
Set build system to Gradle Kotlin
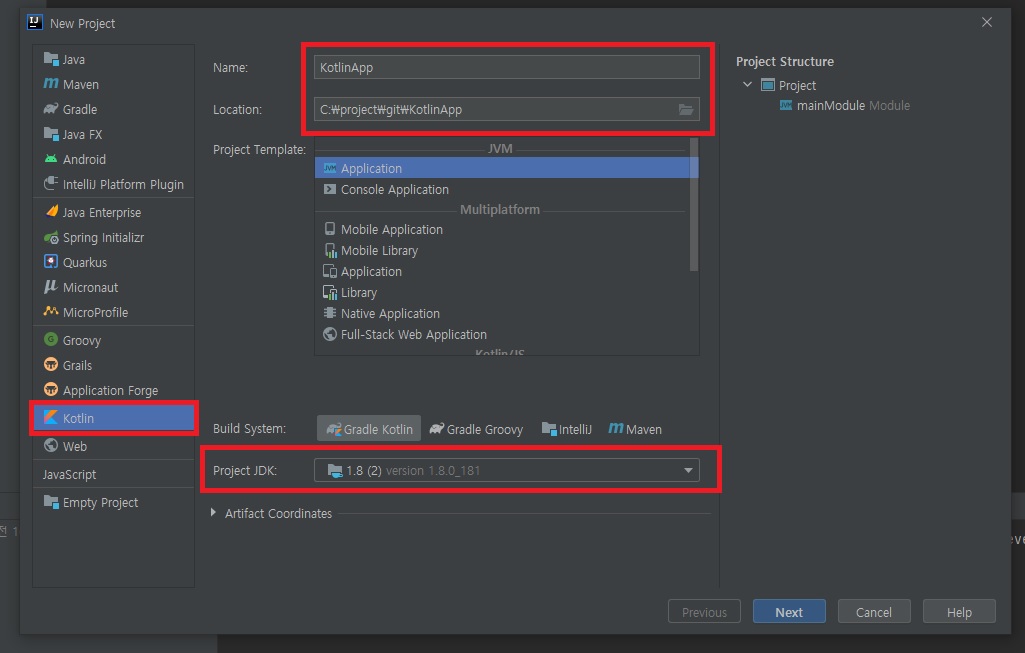369,429
